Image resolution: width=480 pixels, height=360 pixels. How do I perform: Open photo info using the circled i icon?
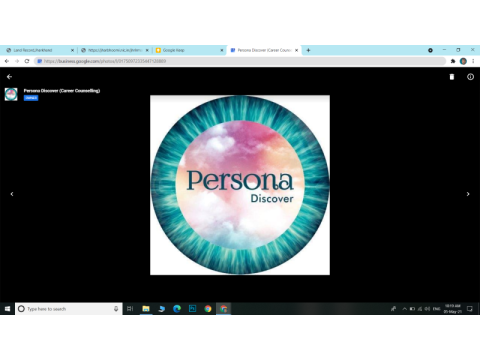tap(470, 77)
